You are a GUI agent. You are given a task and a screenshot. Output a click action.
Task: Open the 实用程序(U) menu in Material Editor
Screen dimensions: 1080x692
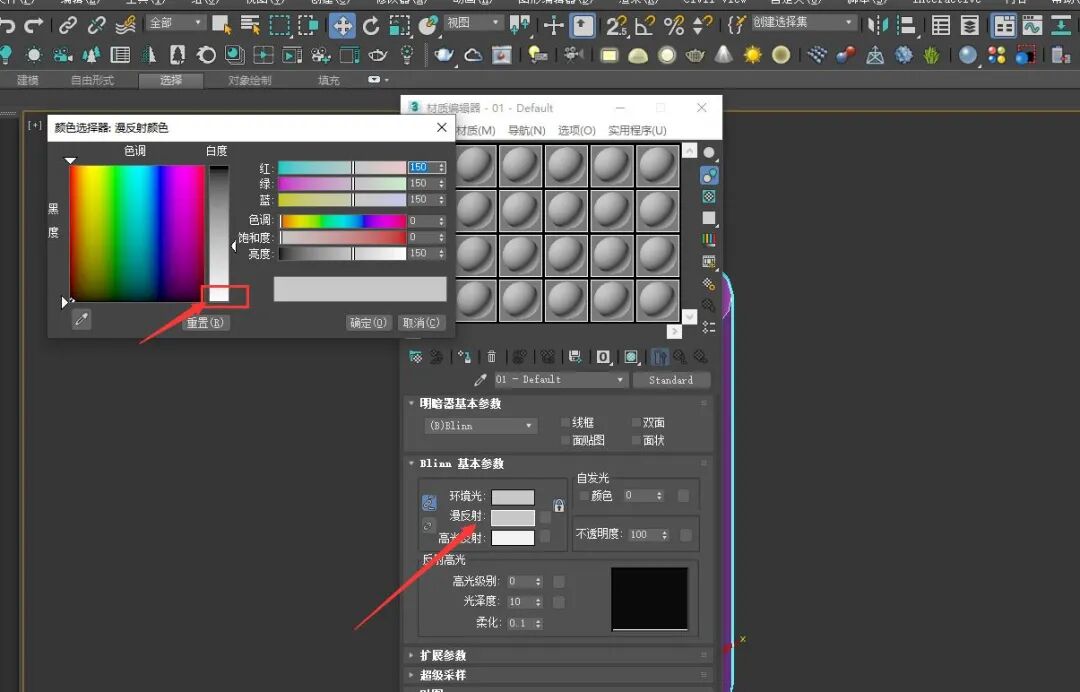(637, 130)
